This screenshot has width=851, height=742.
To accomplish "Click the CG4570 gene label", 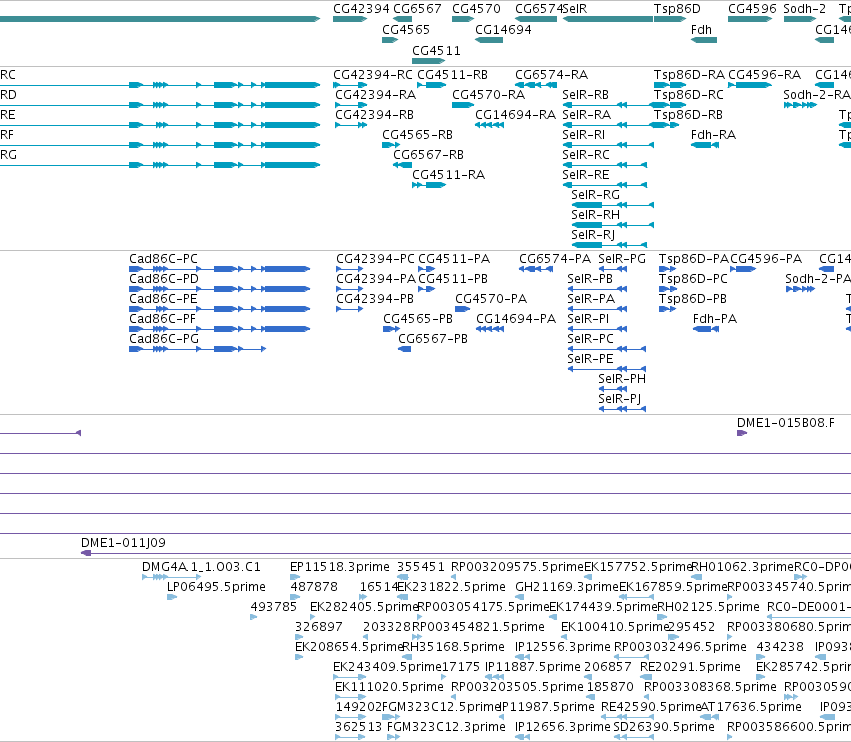I will pyautogui.click(x=476, y=9).
